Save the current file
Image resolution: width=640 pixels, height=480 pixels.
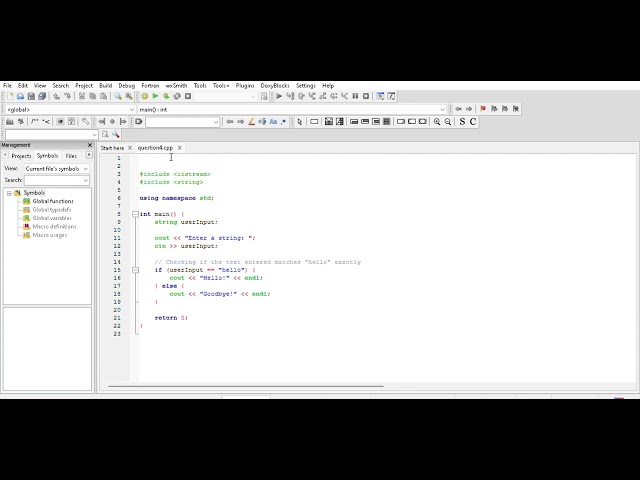click(x=31, y=96)
